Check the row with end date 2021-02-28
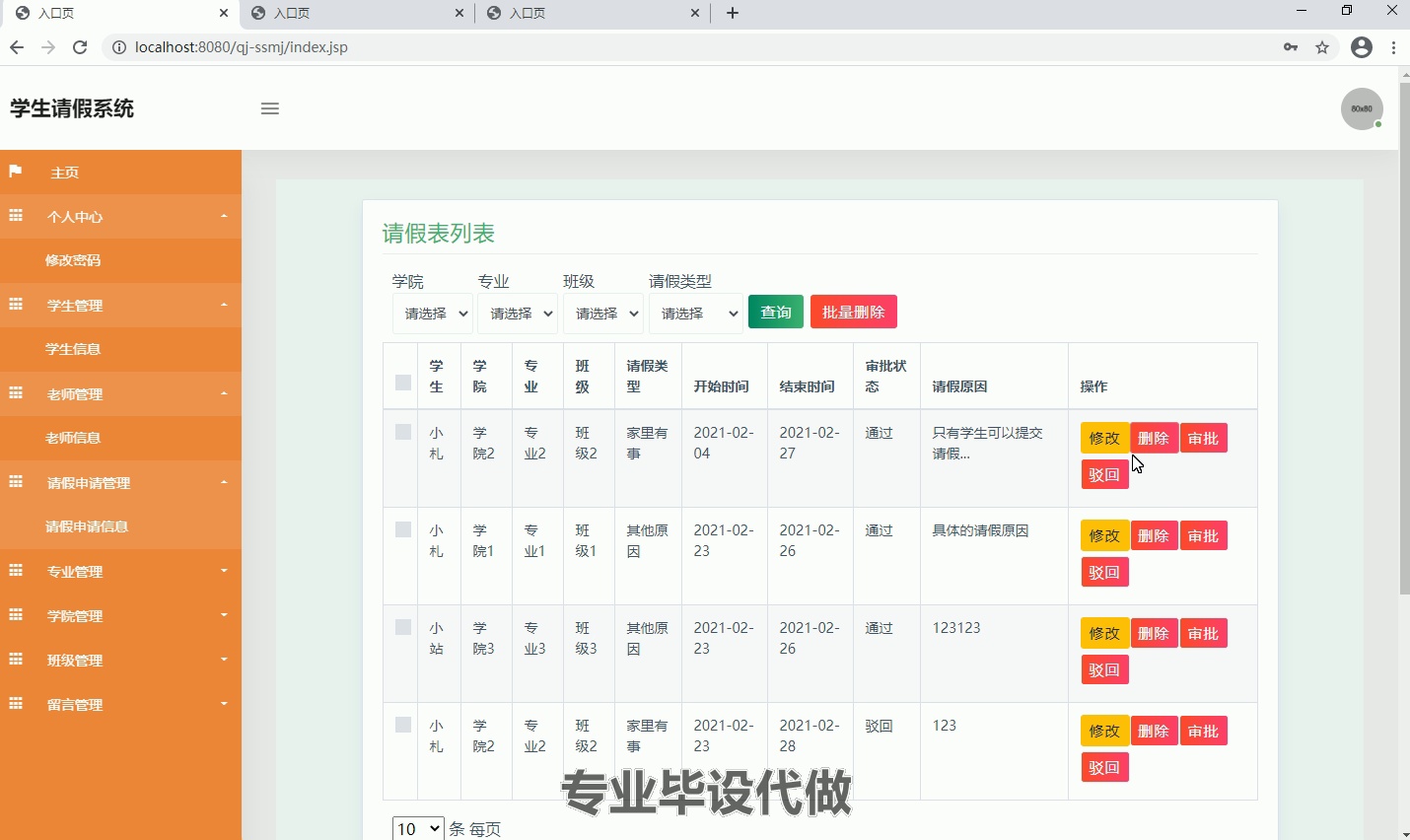Screen dimensions: 1410x840 point(403,725)
